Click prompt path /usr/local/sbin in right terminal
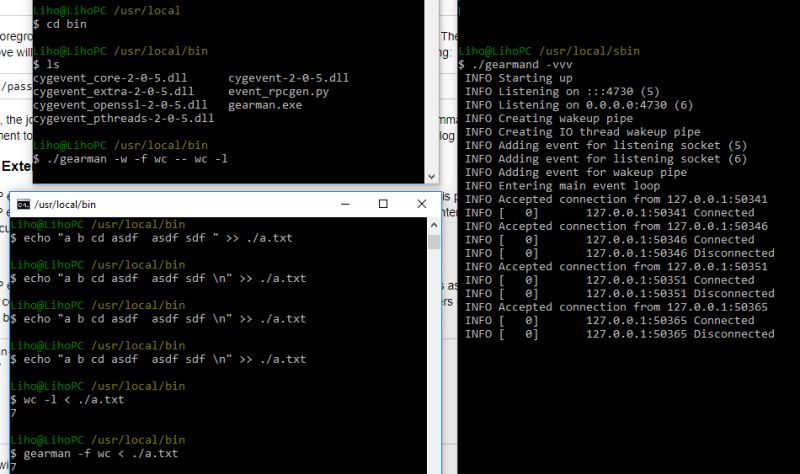The image size is (800, 474). (589, 51)
